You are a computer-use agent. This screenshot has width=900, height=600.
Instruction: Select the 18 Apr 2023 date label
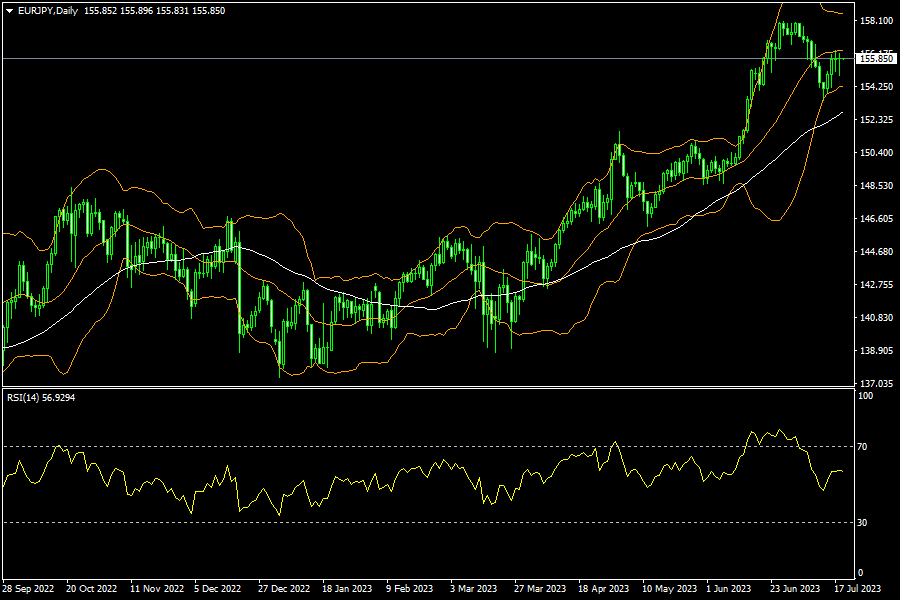pos(604,589)
